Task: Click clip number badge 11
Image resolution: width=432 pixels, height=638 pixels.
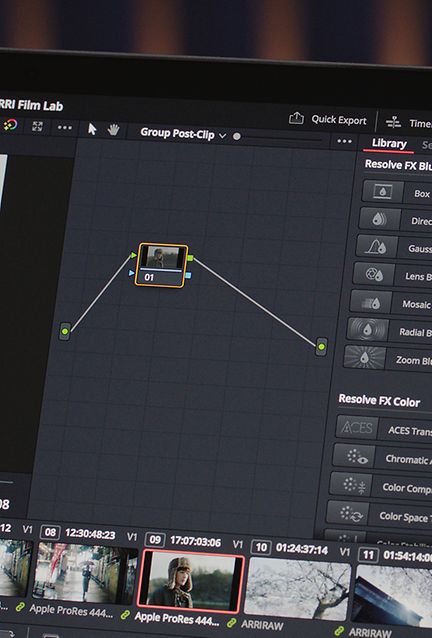Action: (368, 554)
